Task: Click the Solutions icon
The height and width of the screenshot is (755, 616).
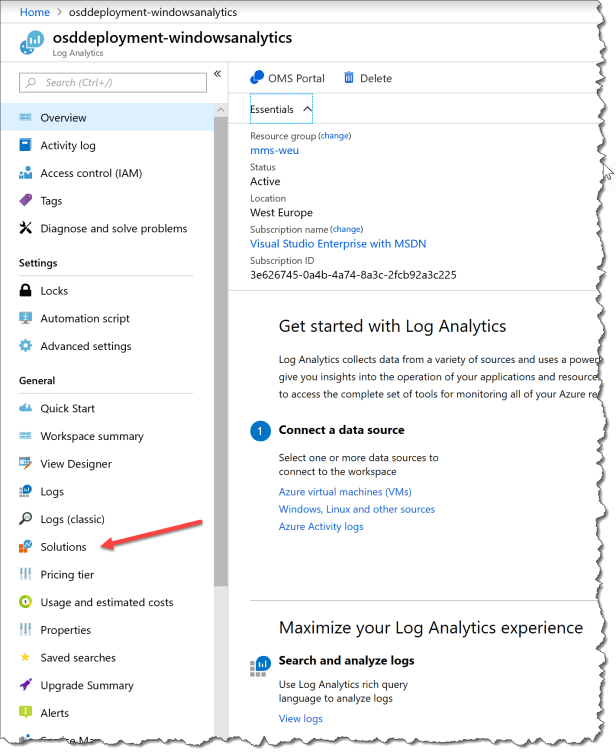Action: click(x=25, y=547)
